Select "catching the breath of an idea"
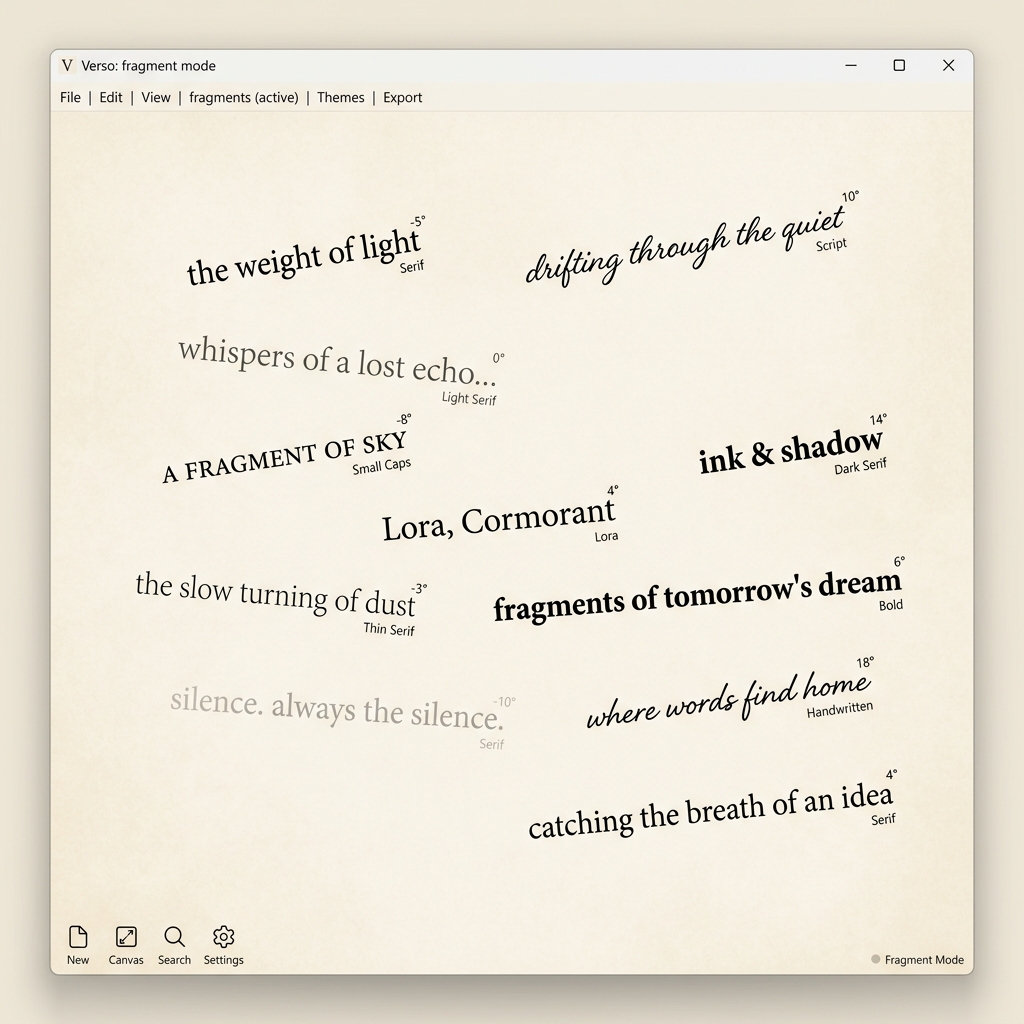 tap(711, 811)
